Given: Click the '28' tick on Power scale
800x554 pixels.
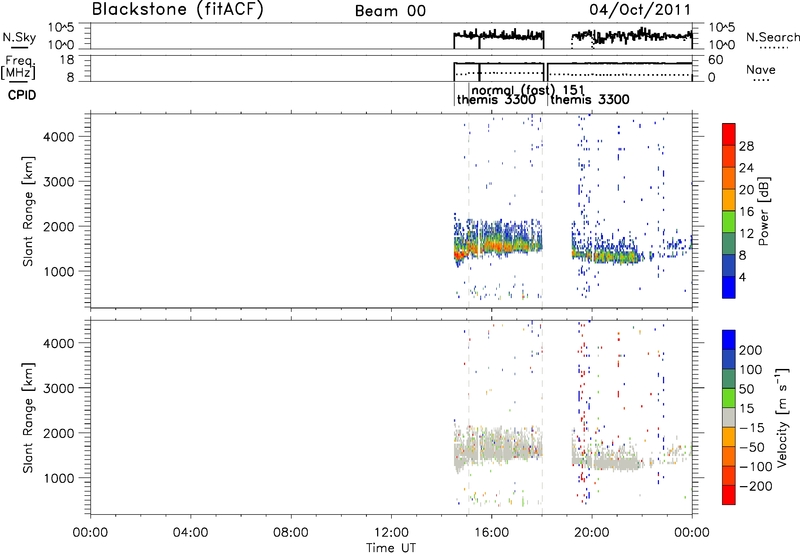Looking at the screenshot, I should 746,146.
